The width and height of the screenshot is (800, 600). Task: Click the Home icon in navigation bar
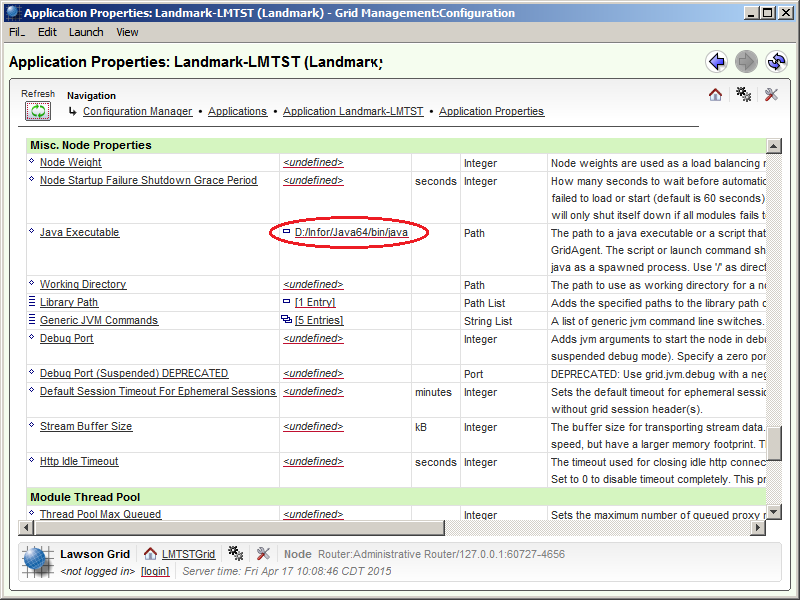716,95
